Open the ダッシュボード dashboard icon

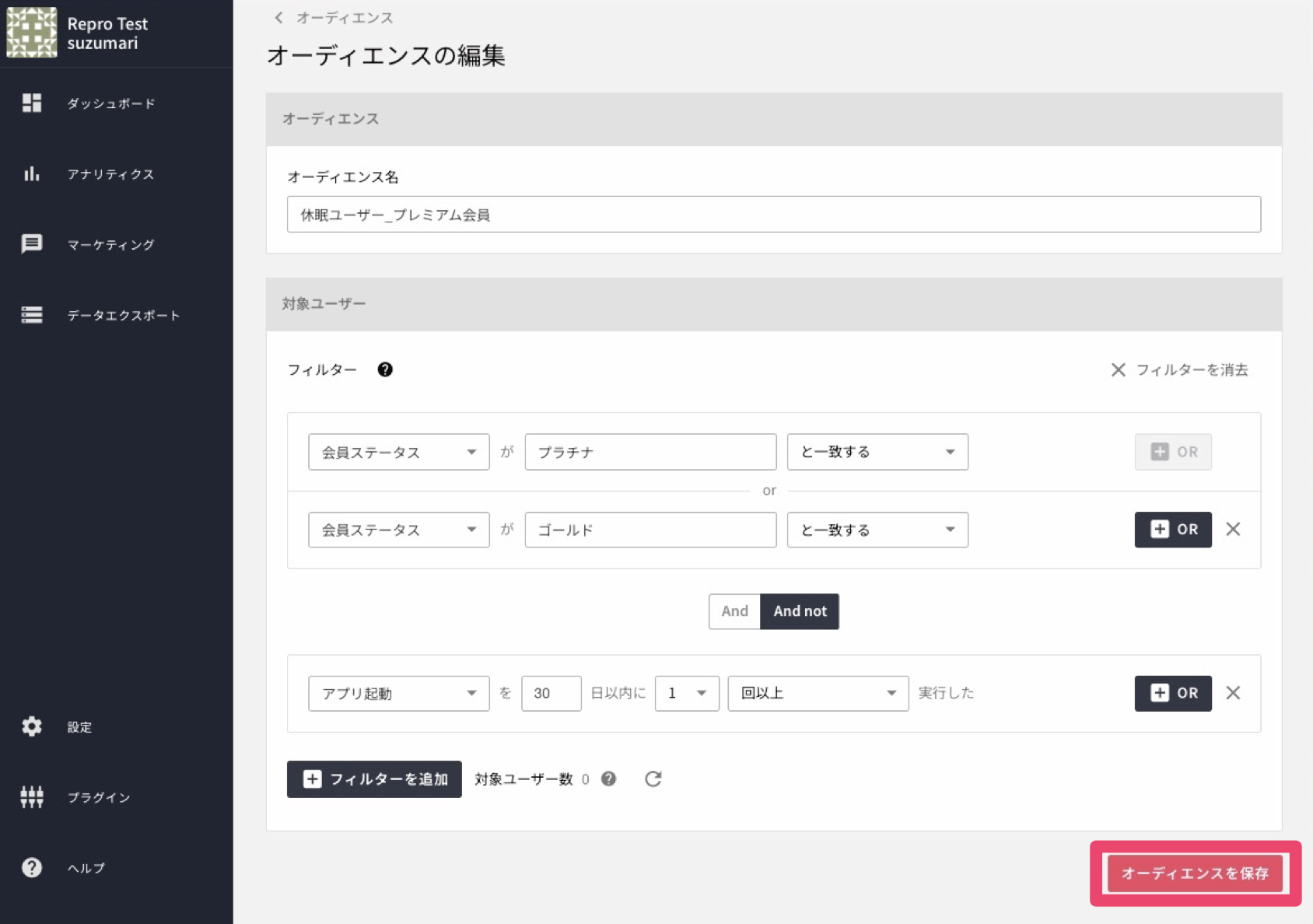tap(32, 103)
